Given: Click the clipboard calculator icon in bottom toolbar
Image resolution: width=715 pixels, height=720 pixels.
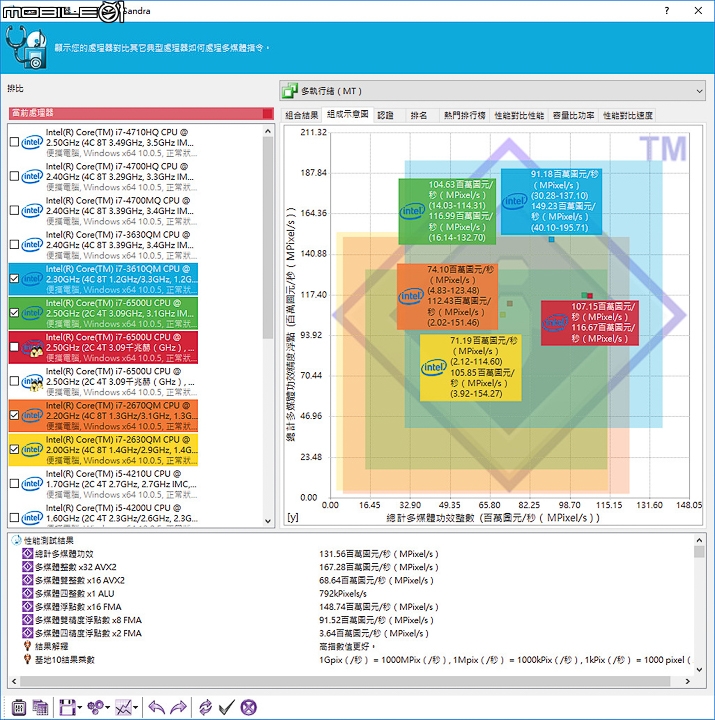Looking at the screenshot, I should click(19, 707).
